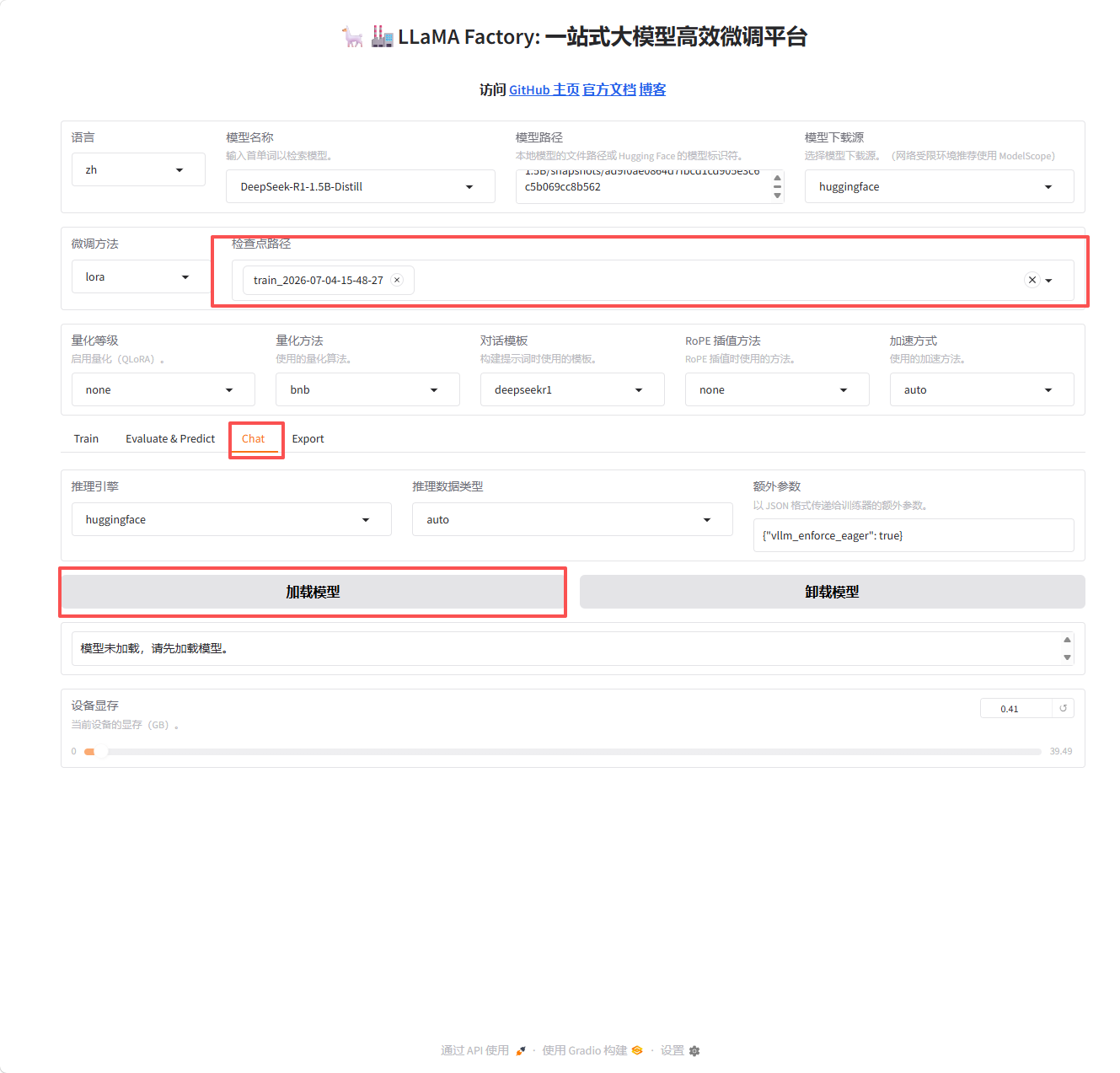Select the Chat tab
This screenshot has width=1120, height=1073.
tap(253, 438)
